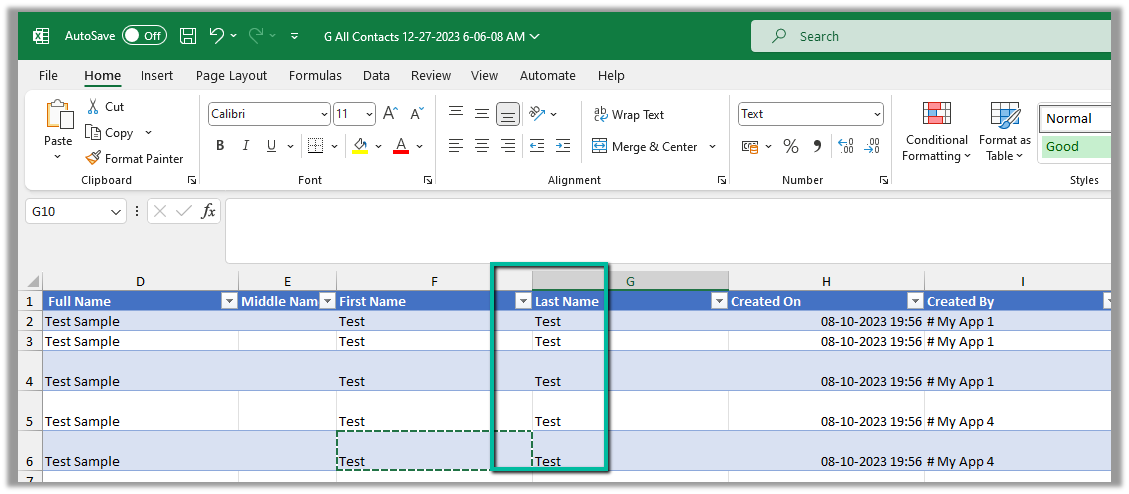The image size is (1129, 494).
Task: Toggle Wrap Text option
Action: coord(628,115)
